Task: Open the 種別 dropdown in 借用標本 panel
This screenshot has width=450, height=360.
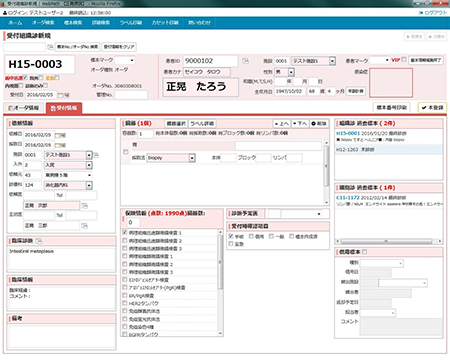Action: pos(382,263)
